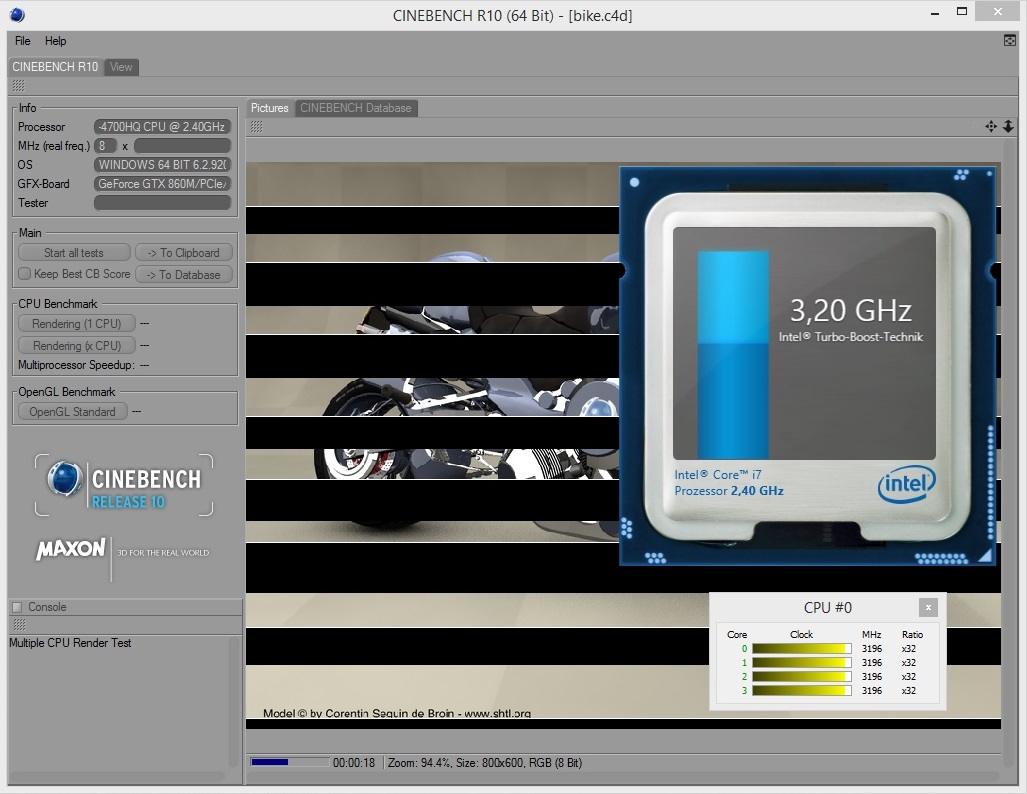Click the Multiprocessor Speedup label
Image resolution: width=1027 pixels, height=794 pixels.
pos(76,365)
